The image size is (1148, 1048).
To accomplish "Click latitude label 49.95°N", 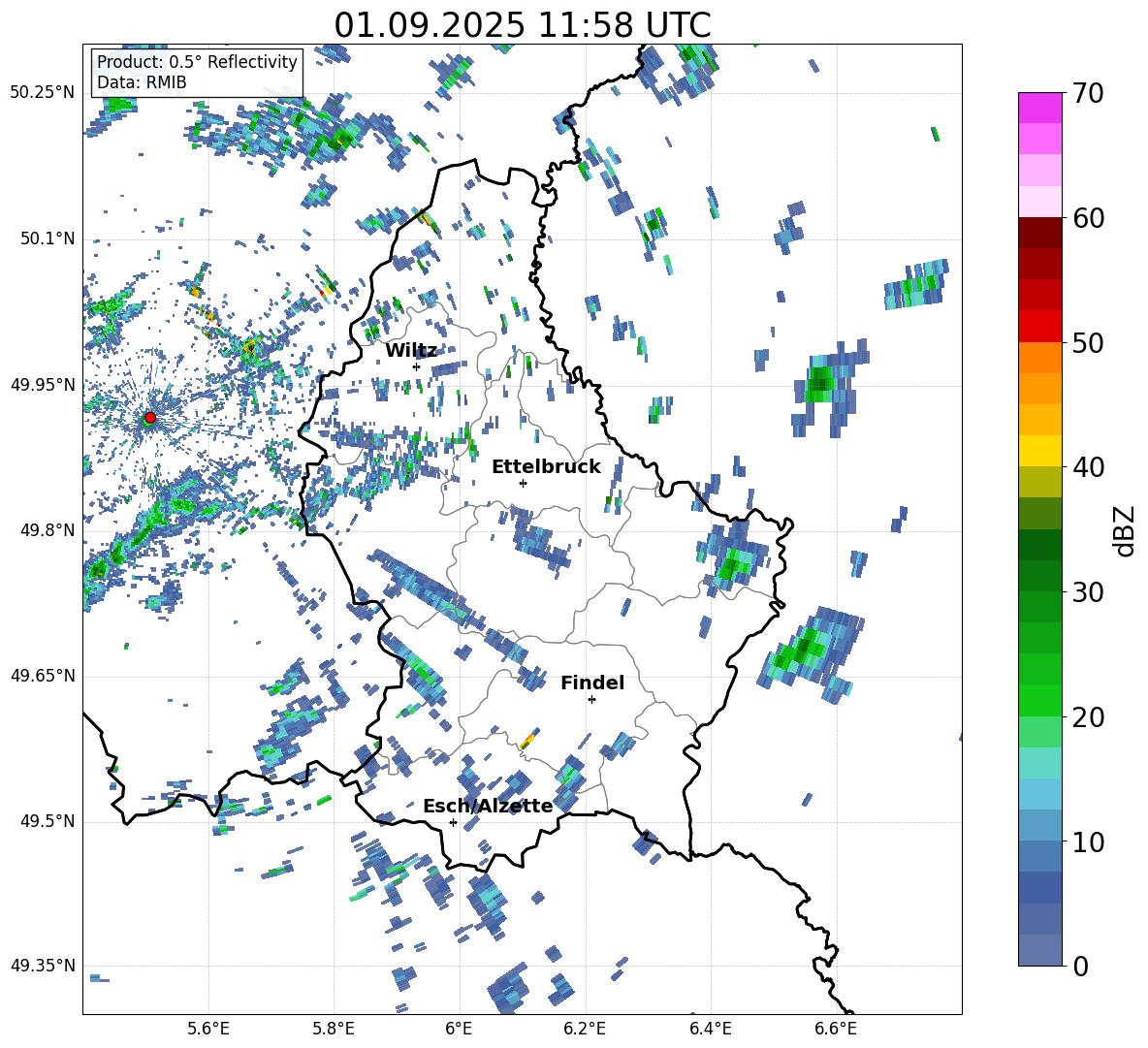I will pyautogui.click(x=43, y=385).
